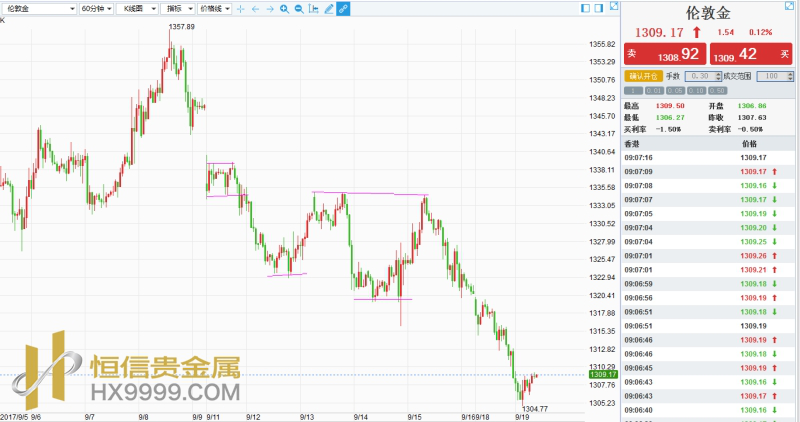The image size is (800, 422).
Task: Click the 1357.89 high price label
Action: click(182, 27)
